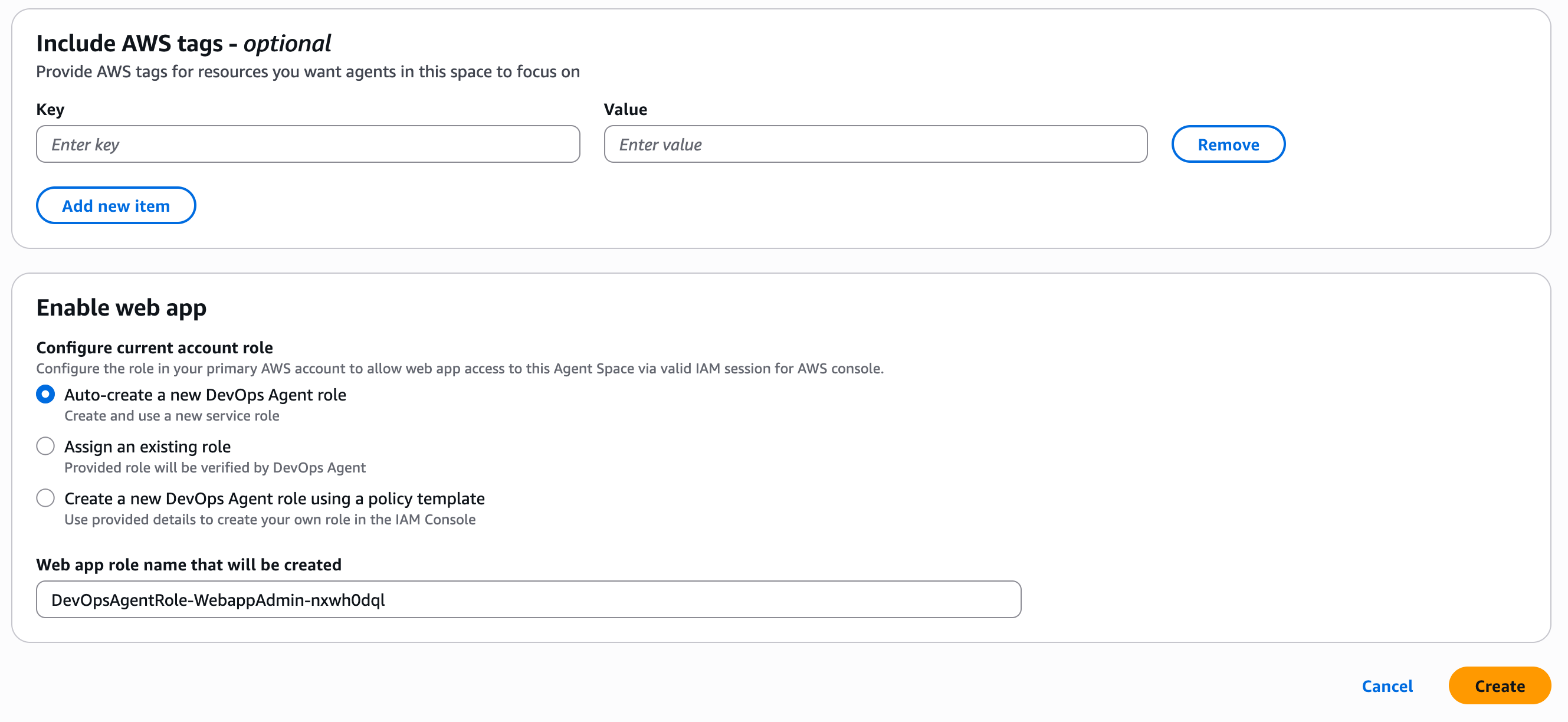Image resolution: width=1568 pixels, height=722 pixels.
Task: Click the Include AWS tags heading
Action: [183, 44]
